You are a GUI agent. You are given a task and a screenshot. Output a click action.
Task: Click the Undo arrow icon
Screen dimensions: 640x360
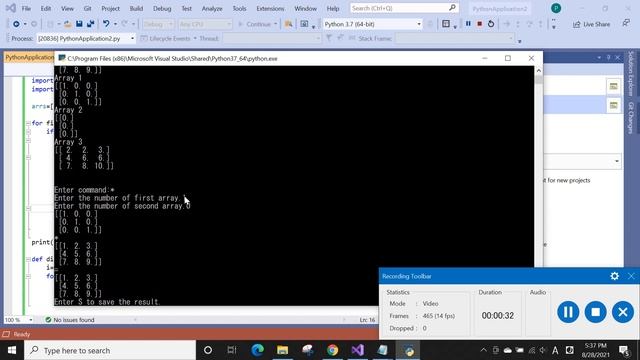106,24
